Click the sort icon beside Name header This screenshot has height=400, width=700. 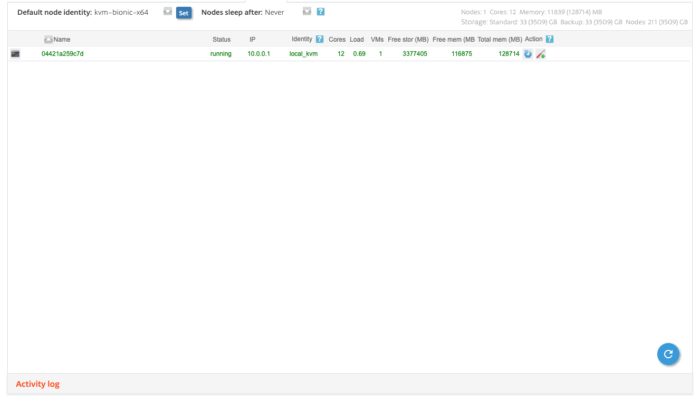point(47,39)
